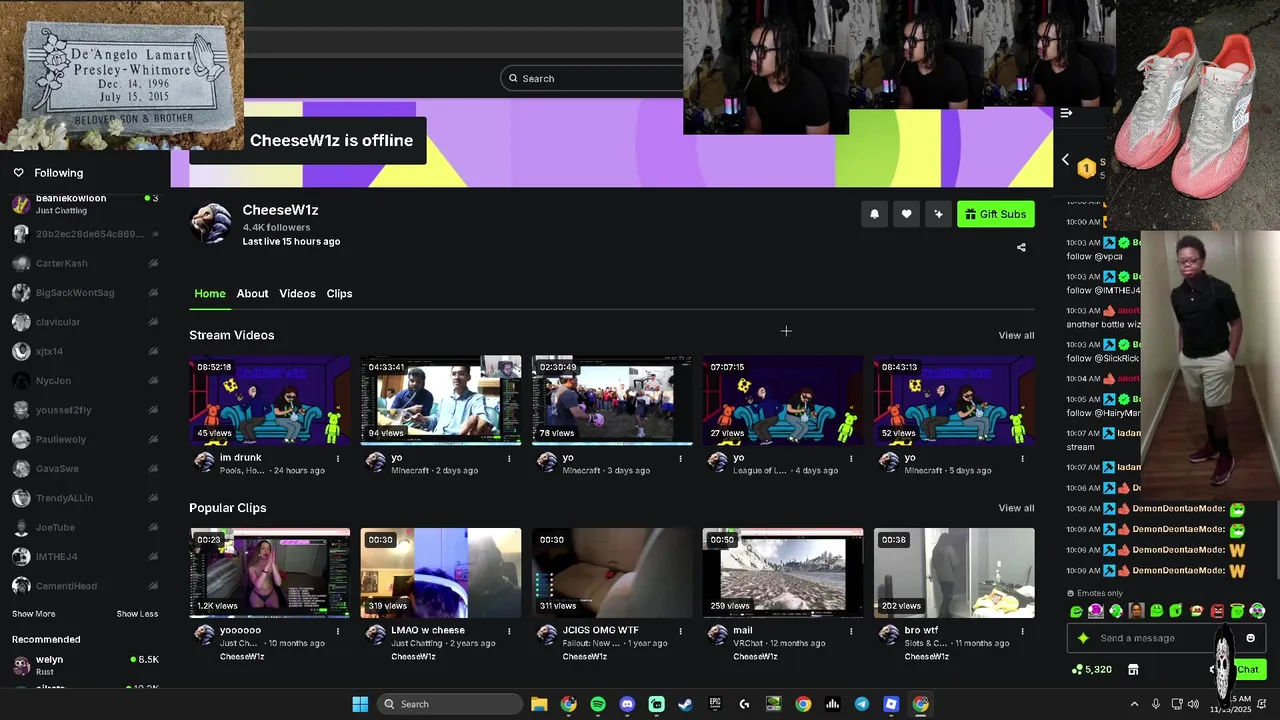
Task: Open beaniekowloon channel in Following list
Action: pos(85,204)
